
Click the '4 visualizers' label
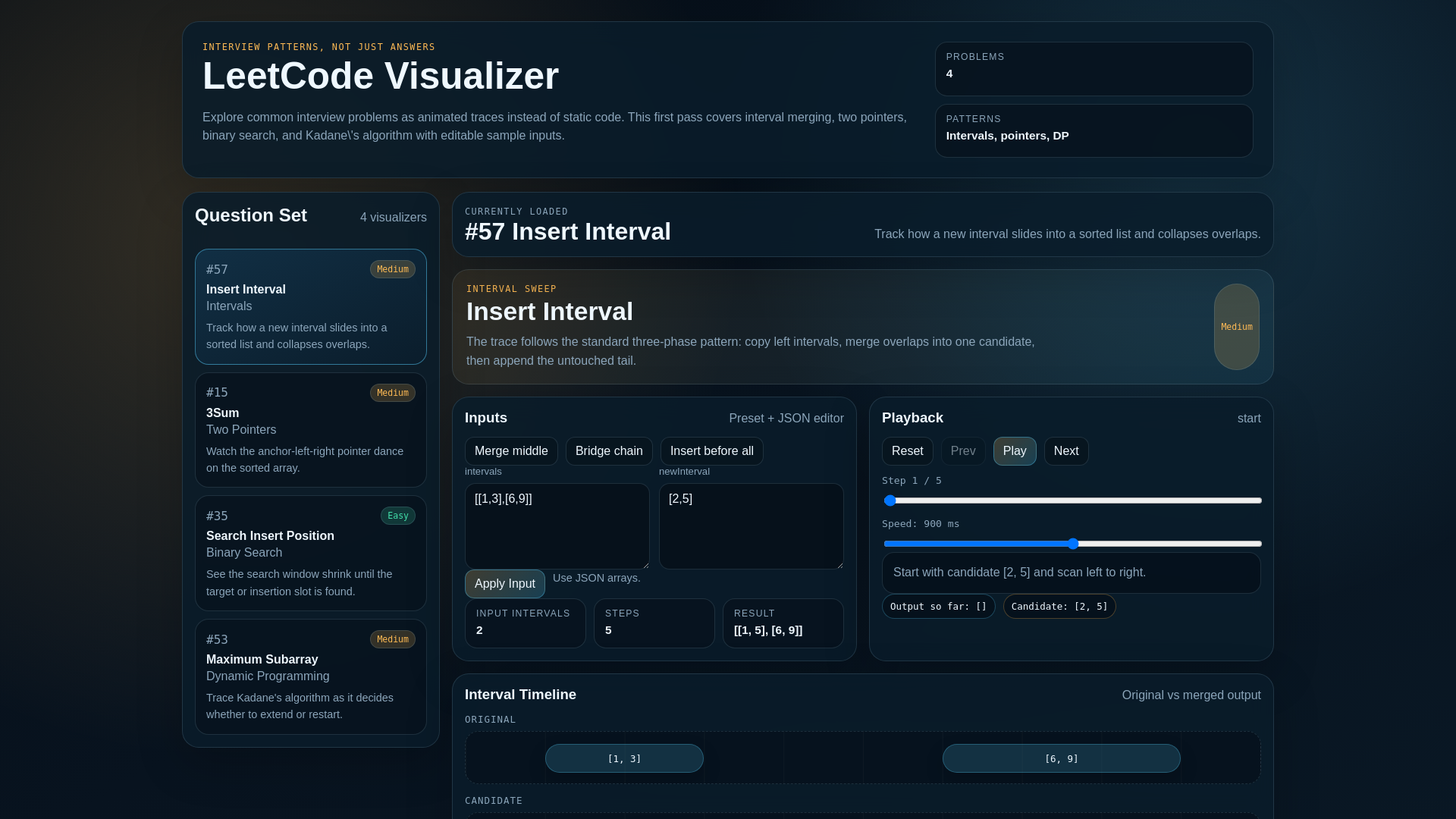point(394,218)
